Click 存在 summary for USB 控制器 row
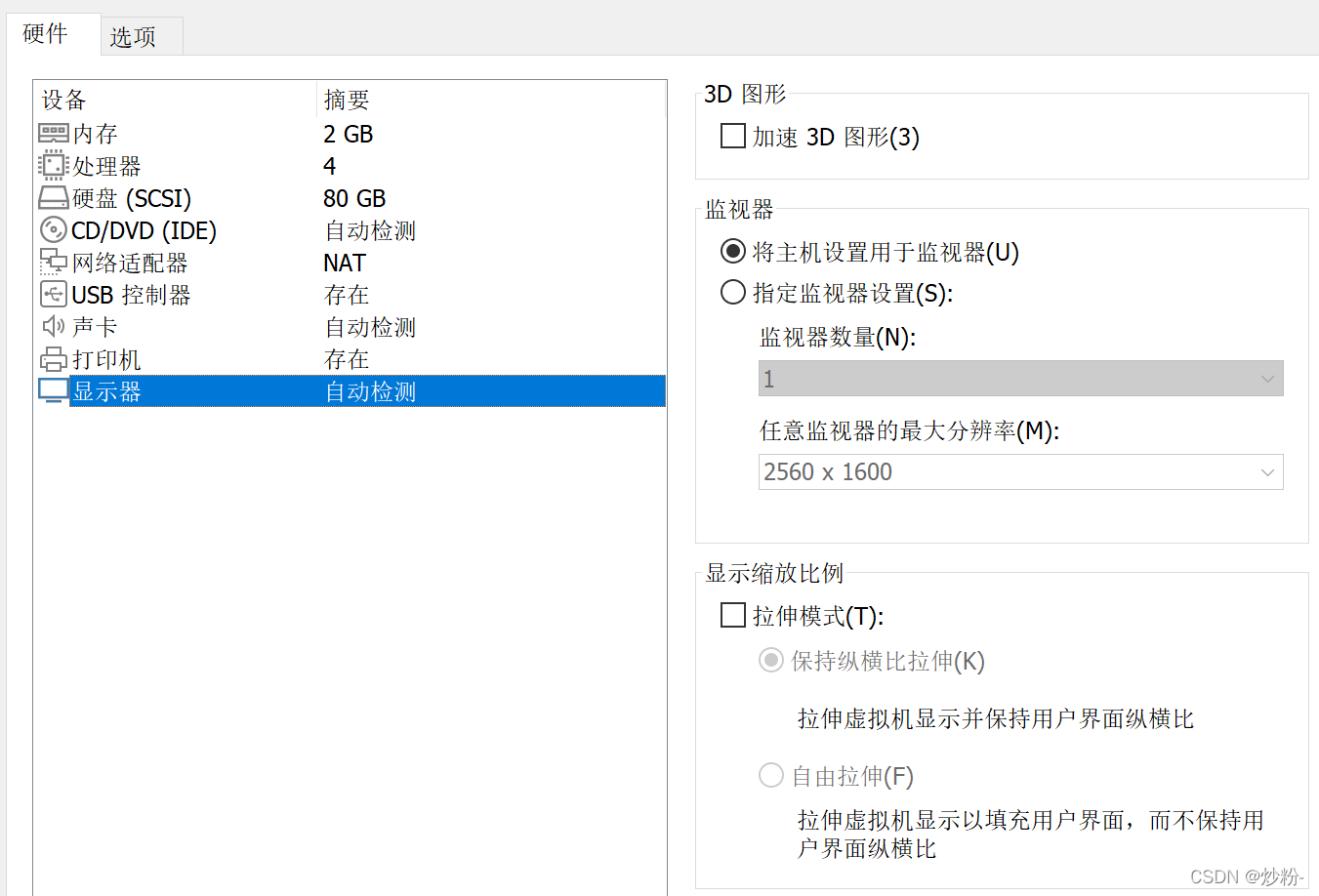Image resolution: width=1319 pixels, height=896 pixels. tap(347, 295)
